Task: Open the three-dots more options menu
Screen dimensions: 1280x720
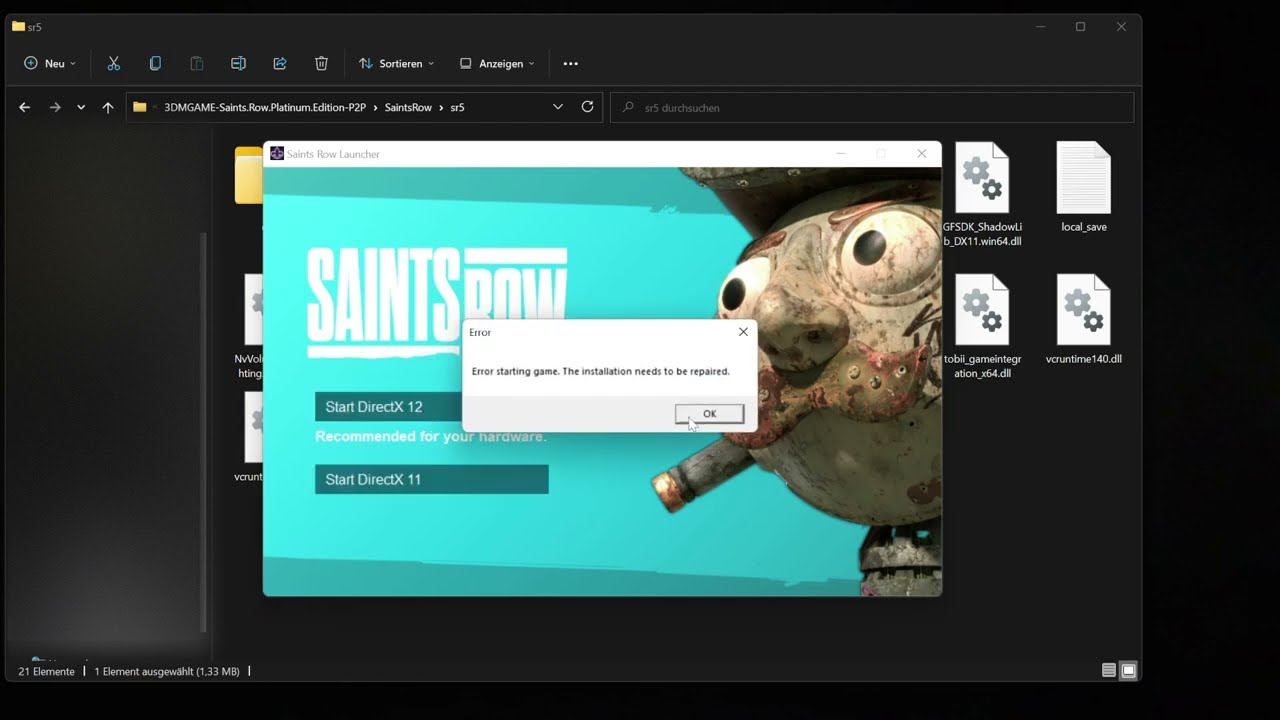Action: tap(570, 63)
